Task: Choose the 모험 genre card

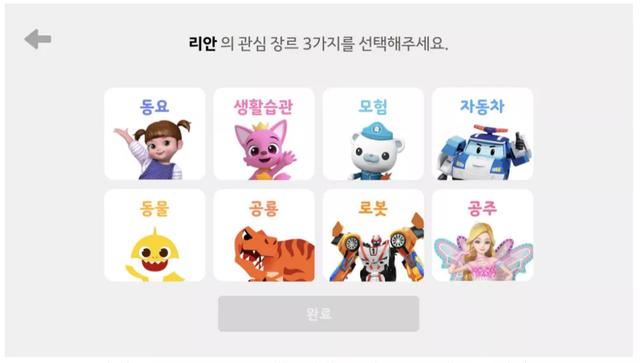Action: point(373,134)
